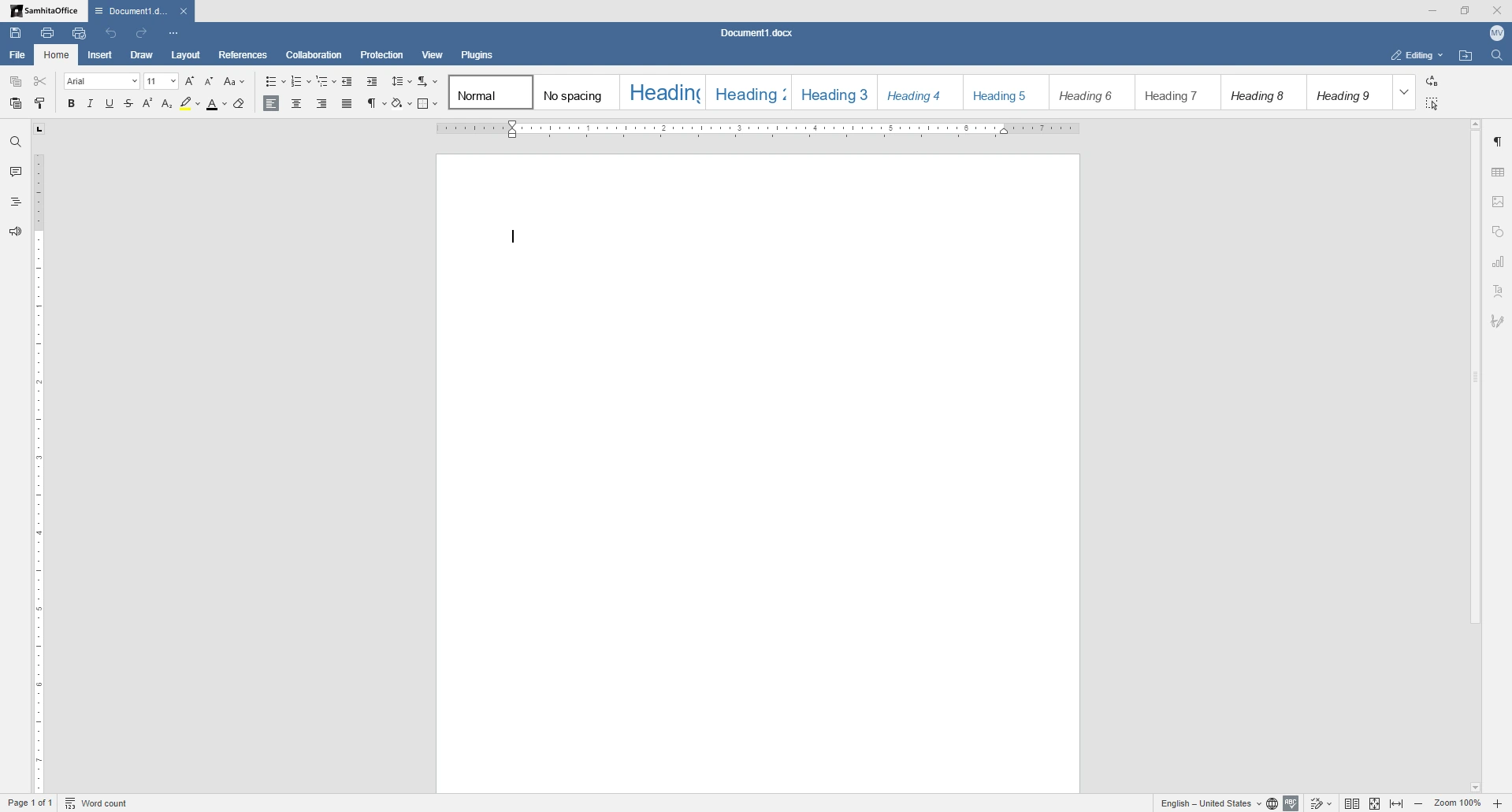The width and height of the screenshot is (1512, 812).
Task: Click the cut scissors icon
Action: point(41,81)
